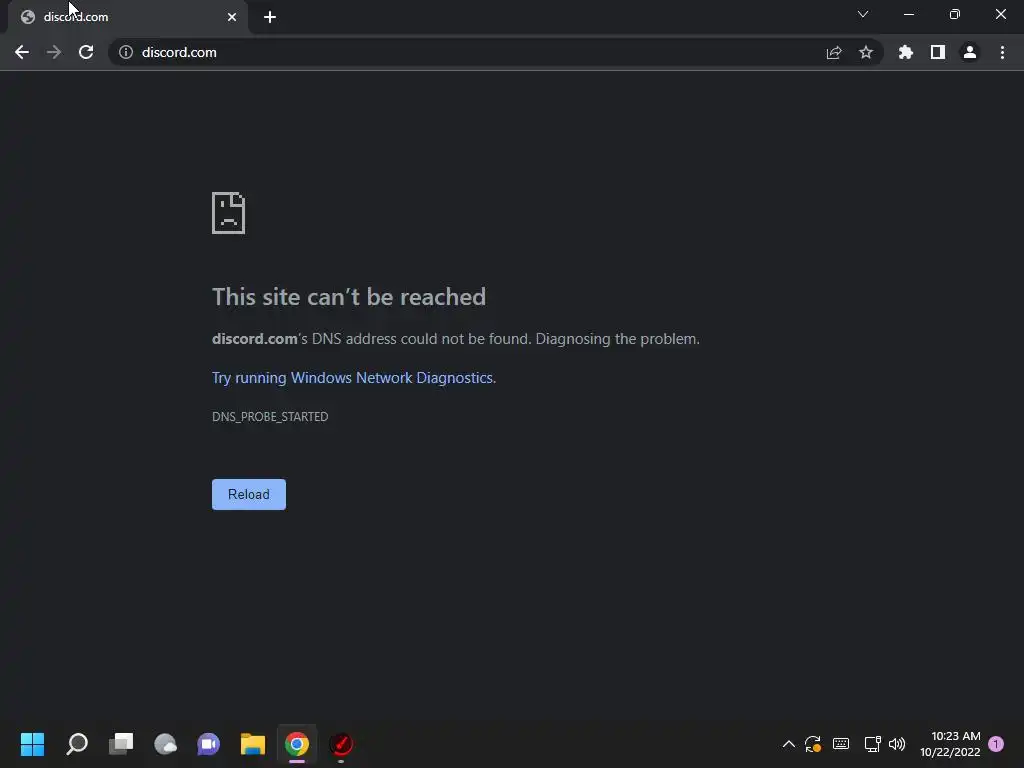This screenshot has height=768, width=1024.
Task: Restore down the Chrome window
Action: pyautogui.click(x=955, y=14)
